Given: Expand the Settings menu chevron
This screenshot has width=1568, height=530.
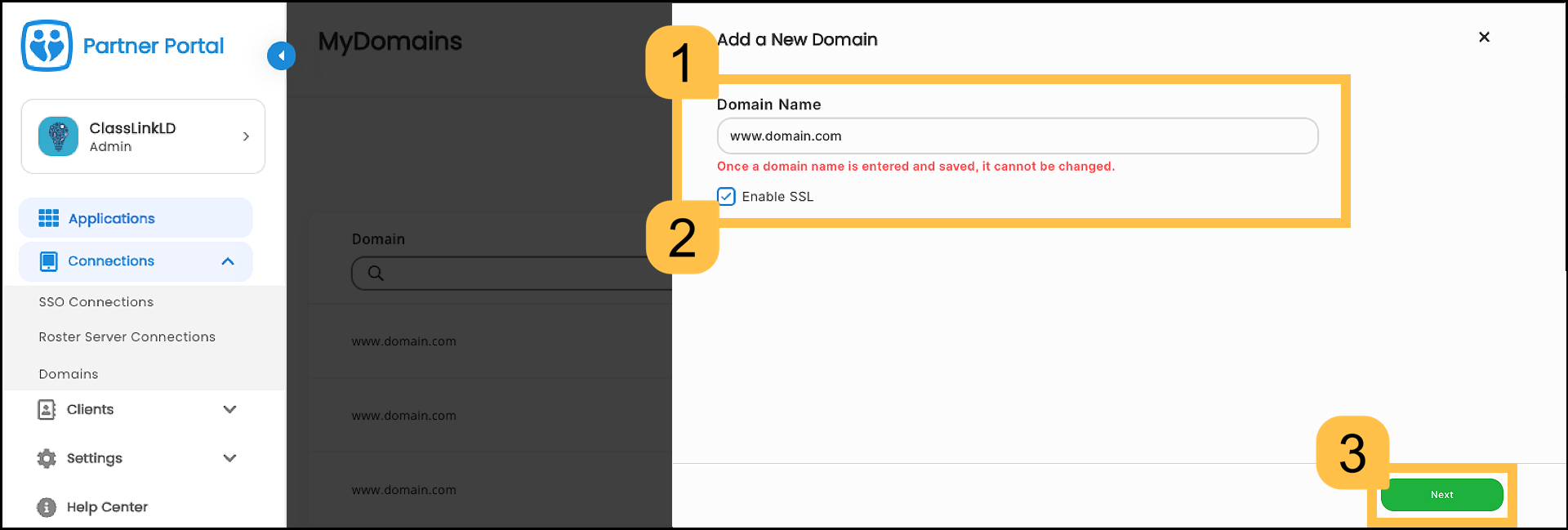Looking at the screenshot, I should coord(229,458).
